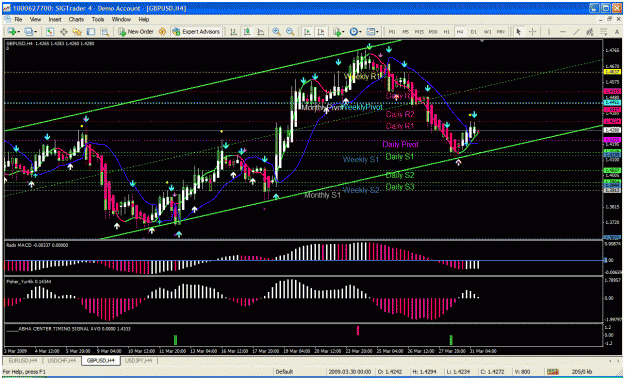Viewport: 625px width, 378px height.
Task: Select the 'Daily Pivot' chart label
Action: [x=400, y=144]
